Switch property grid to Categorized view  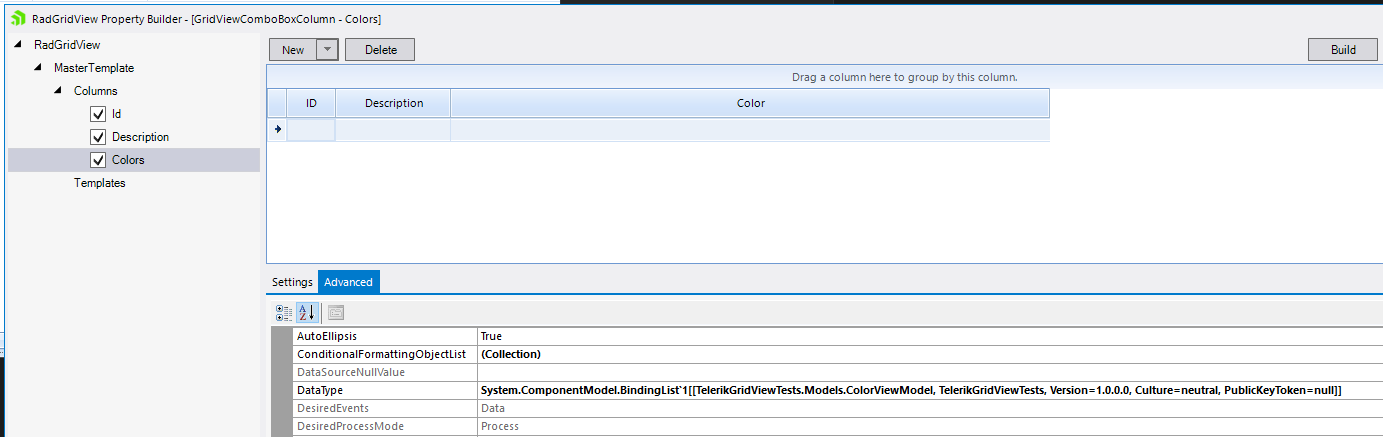(x=284, y=312)
